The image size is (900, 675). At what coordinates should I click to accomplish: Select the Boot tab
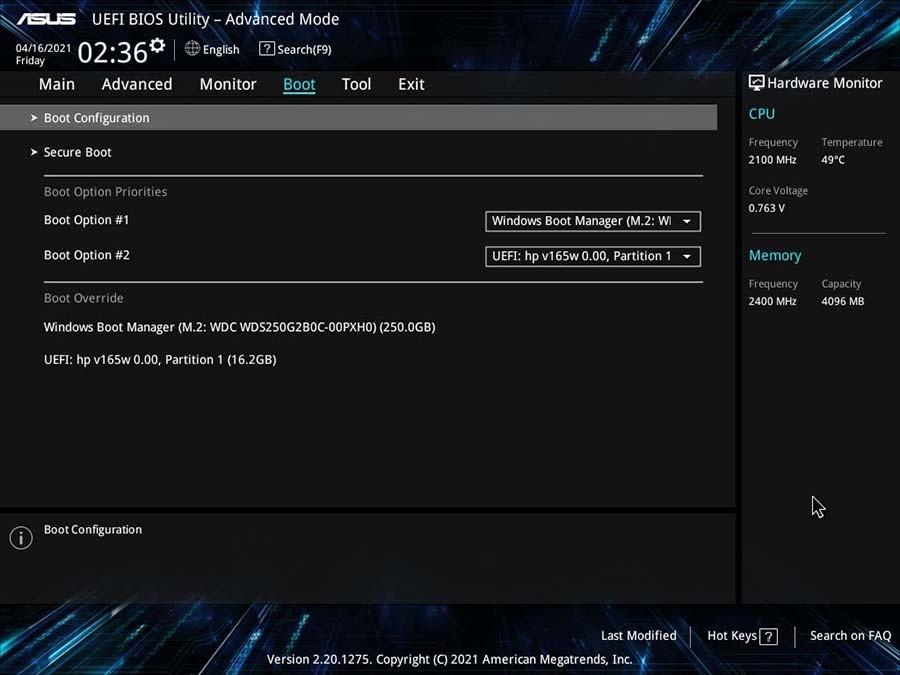tap(299, 84)
